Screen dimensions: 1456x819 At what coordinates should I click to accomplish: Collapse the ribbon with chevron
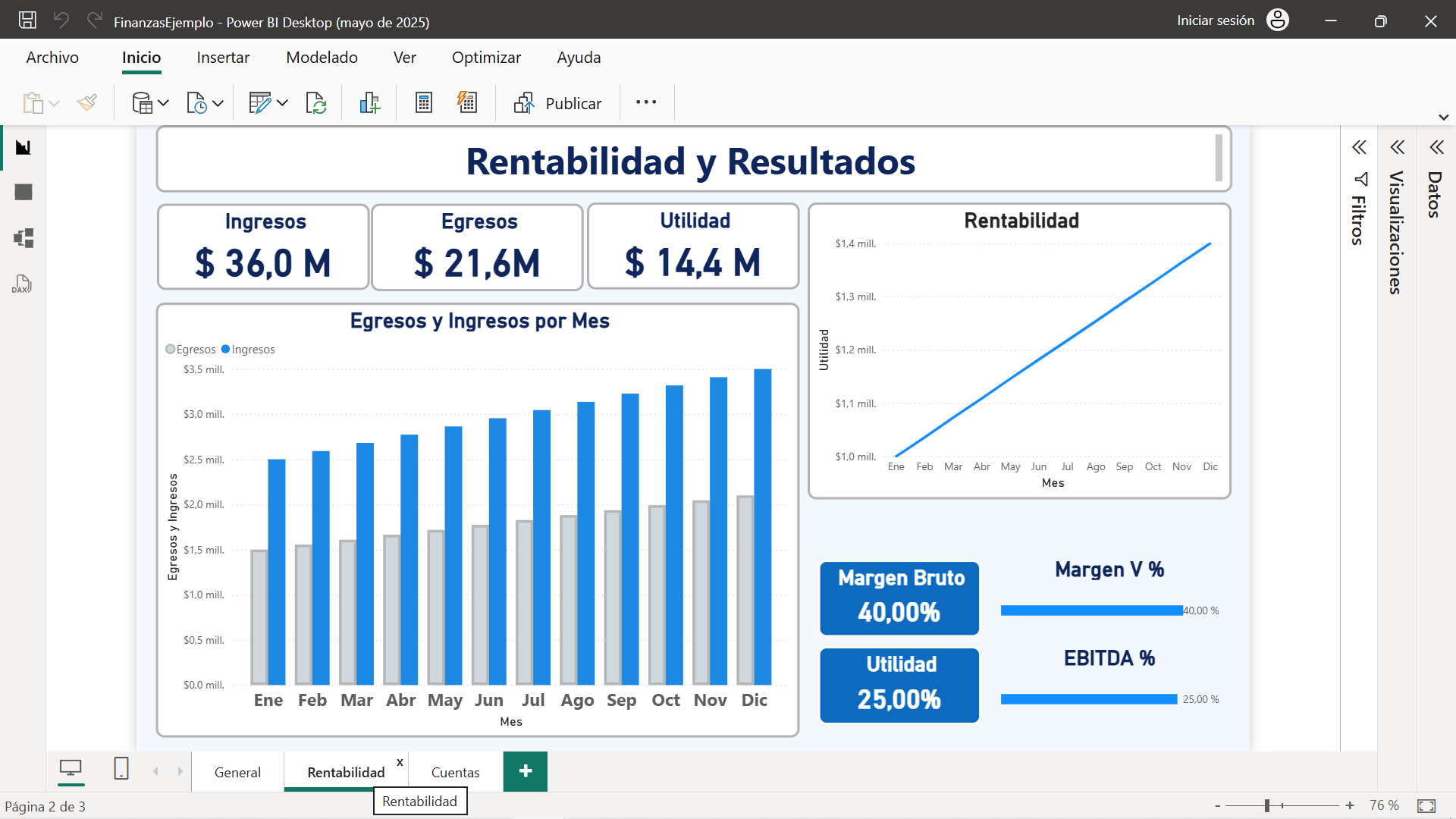click(1444, 118)
